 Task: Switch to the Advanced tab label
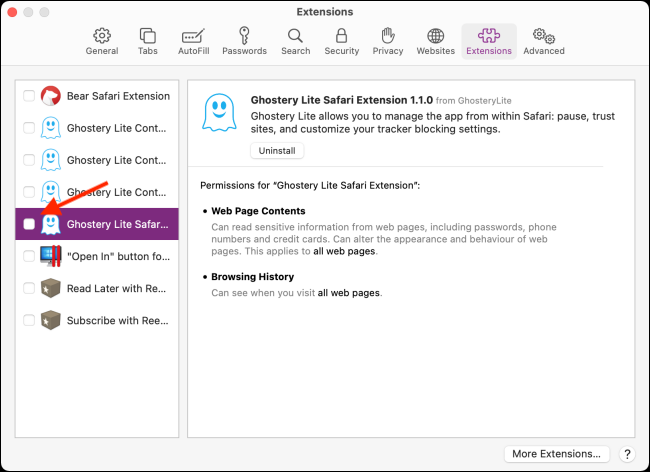pos(543,51)
